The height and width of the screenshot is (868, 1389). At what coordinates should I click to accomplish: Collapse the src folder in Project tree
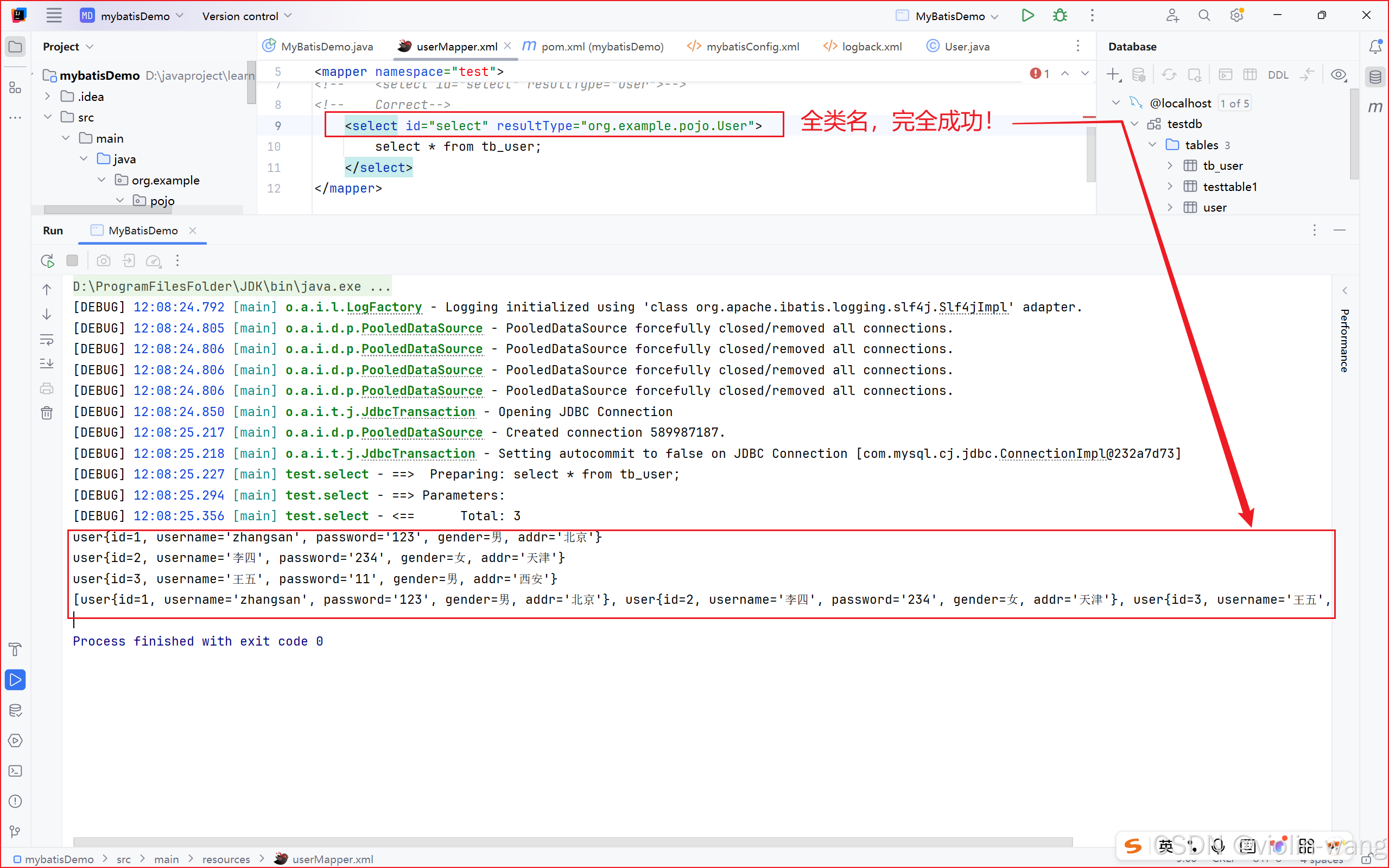pos(48,117)
